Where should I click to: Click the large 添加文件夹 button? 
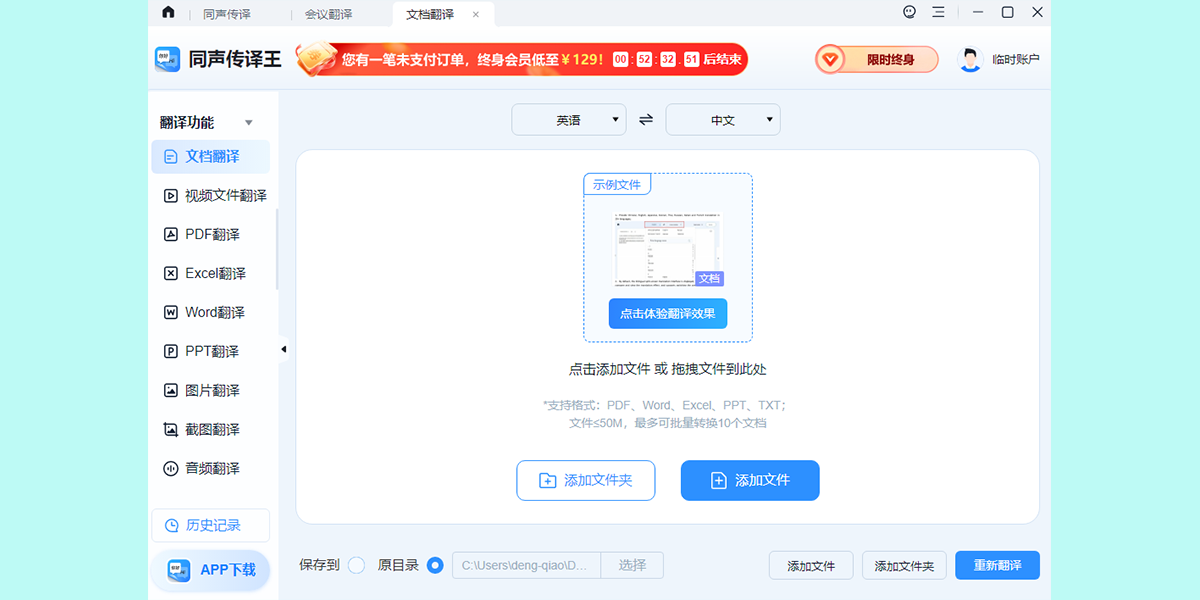pos(586,480)
